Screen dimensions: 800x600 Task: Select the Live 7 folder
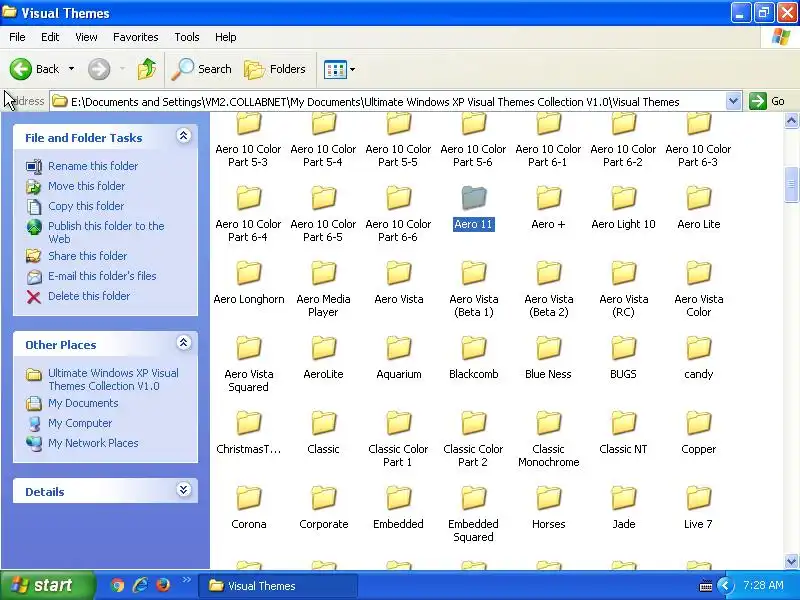[698, 509]
